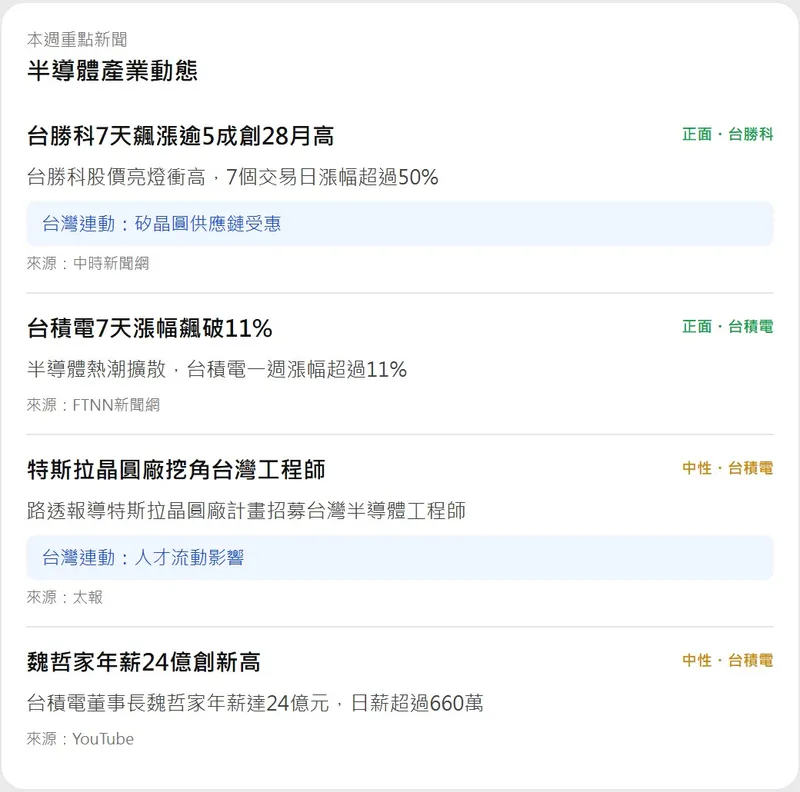Image resolution: width=800 pixels, height=792 pixels.
Task: Visit the YouTube source link
Action: click(103, 739)
